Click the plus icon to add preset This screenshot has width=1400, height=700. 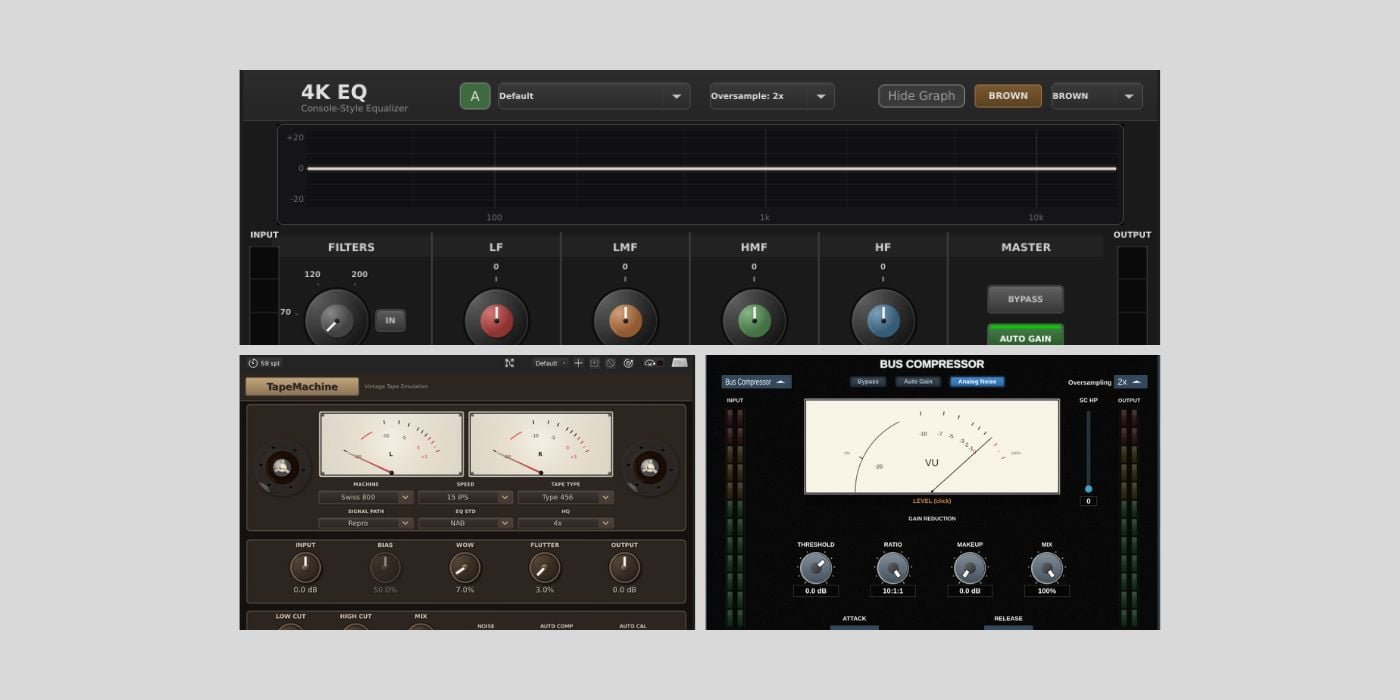click(x=578, y=363)
